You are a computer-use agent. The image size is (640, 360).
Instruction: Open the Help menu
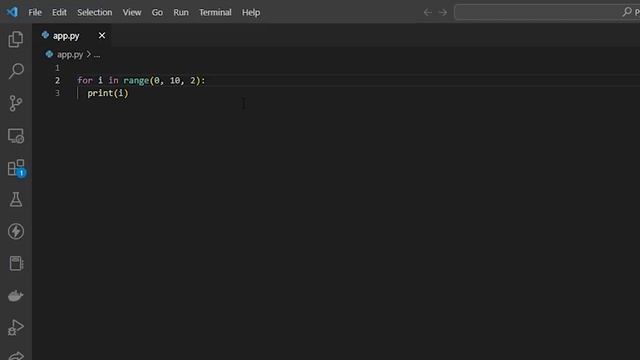251,12
